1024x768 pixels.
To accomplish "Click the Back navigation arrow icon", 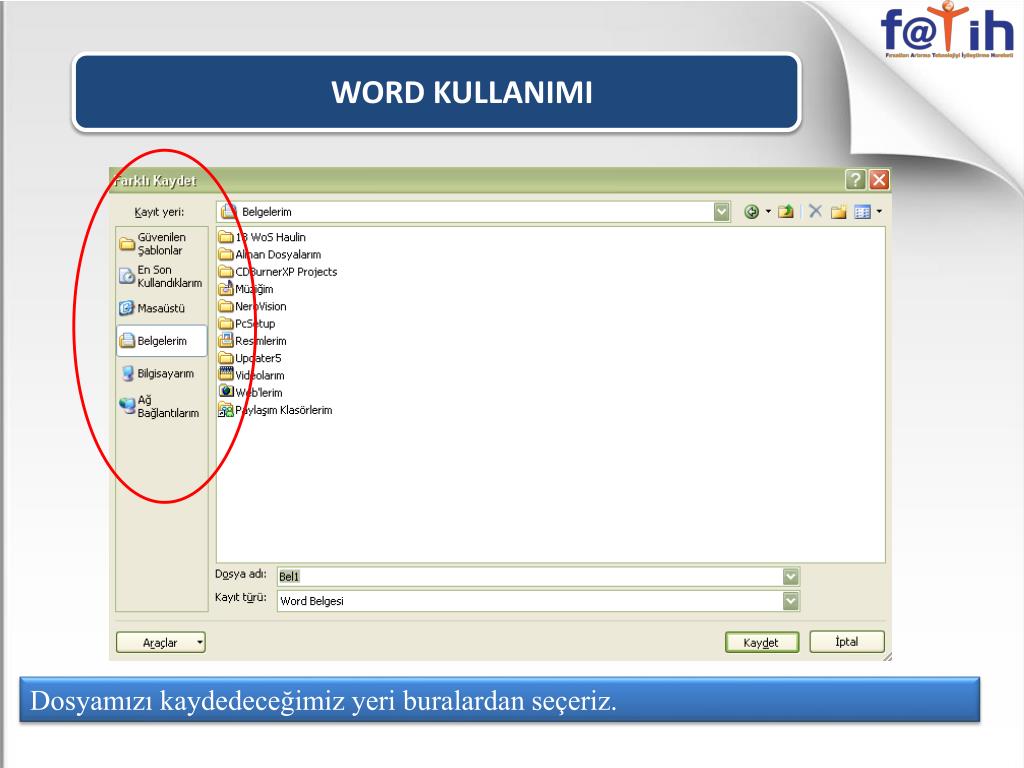I will 751,212.
